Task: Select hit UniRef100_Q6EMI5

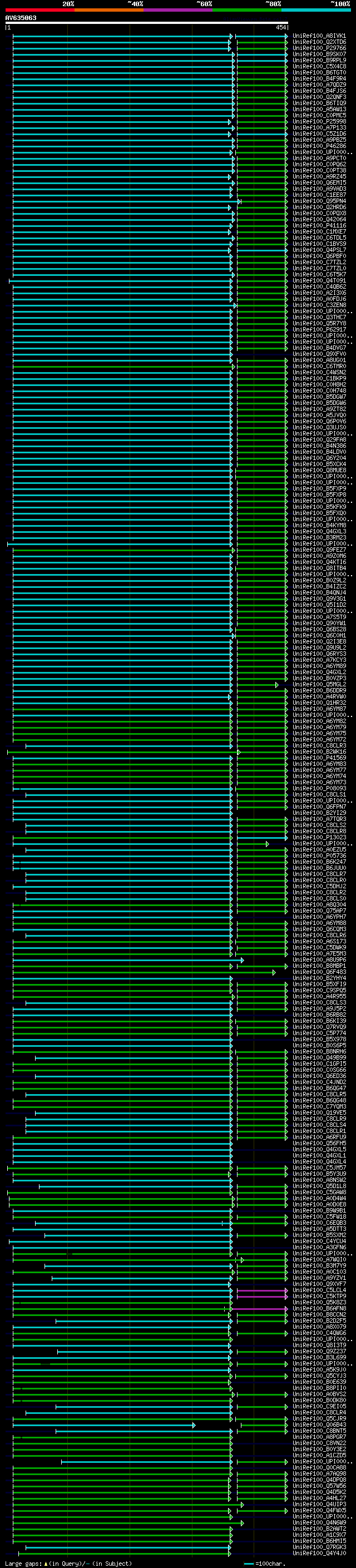Action: point(319,182)
